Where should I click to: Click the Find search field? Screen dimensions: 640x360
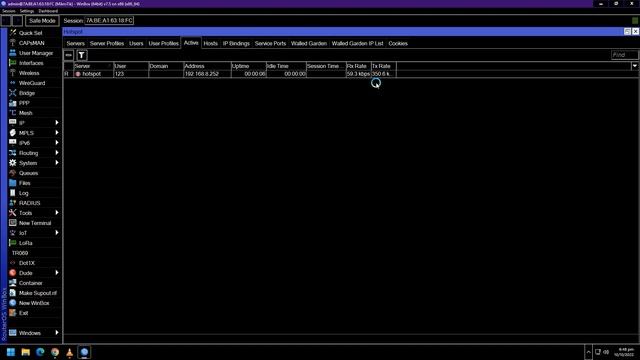[624, 55]
